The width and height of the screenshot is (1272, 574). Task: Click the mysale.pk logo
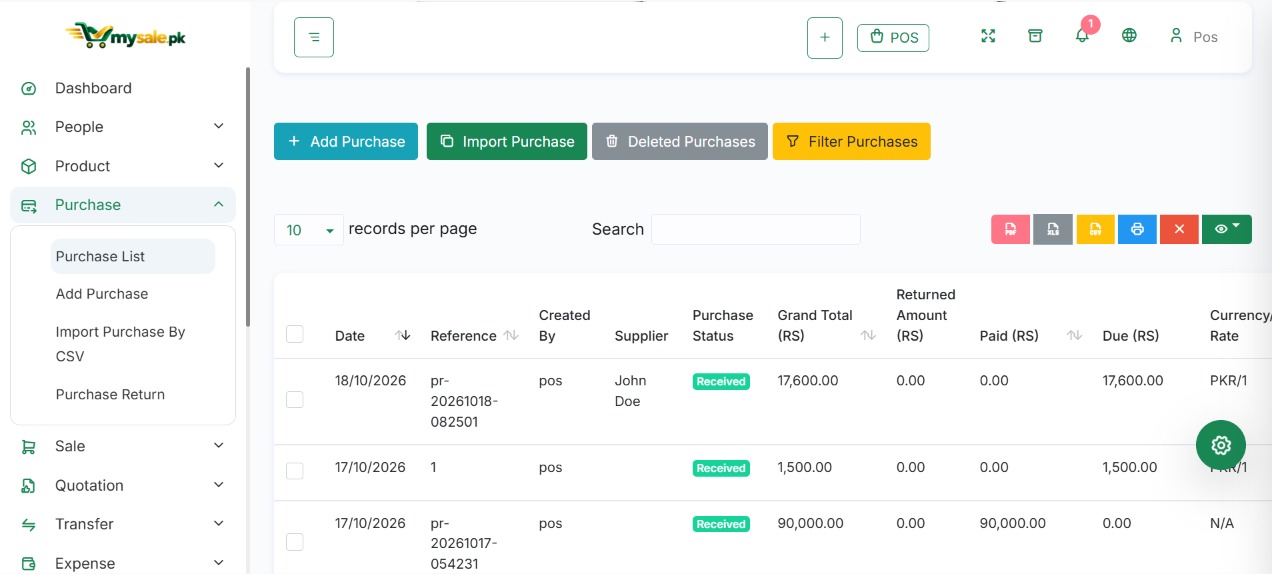(x=125, y=37)
